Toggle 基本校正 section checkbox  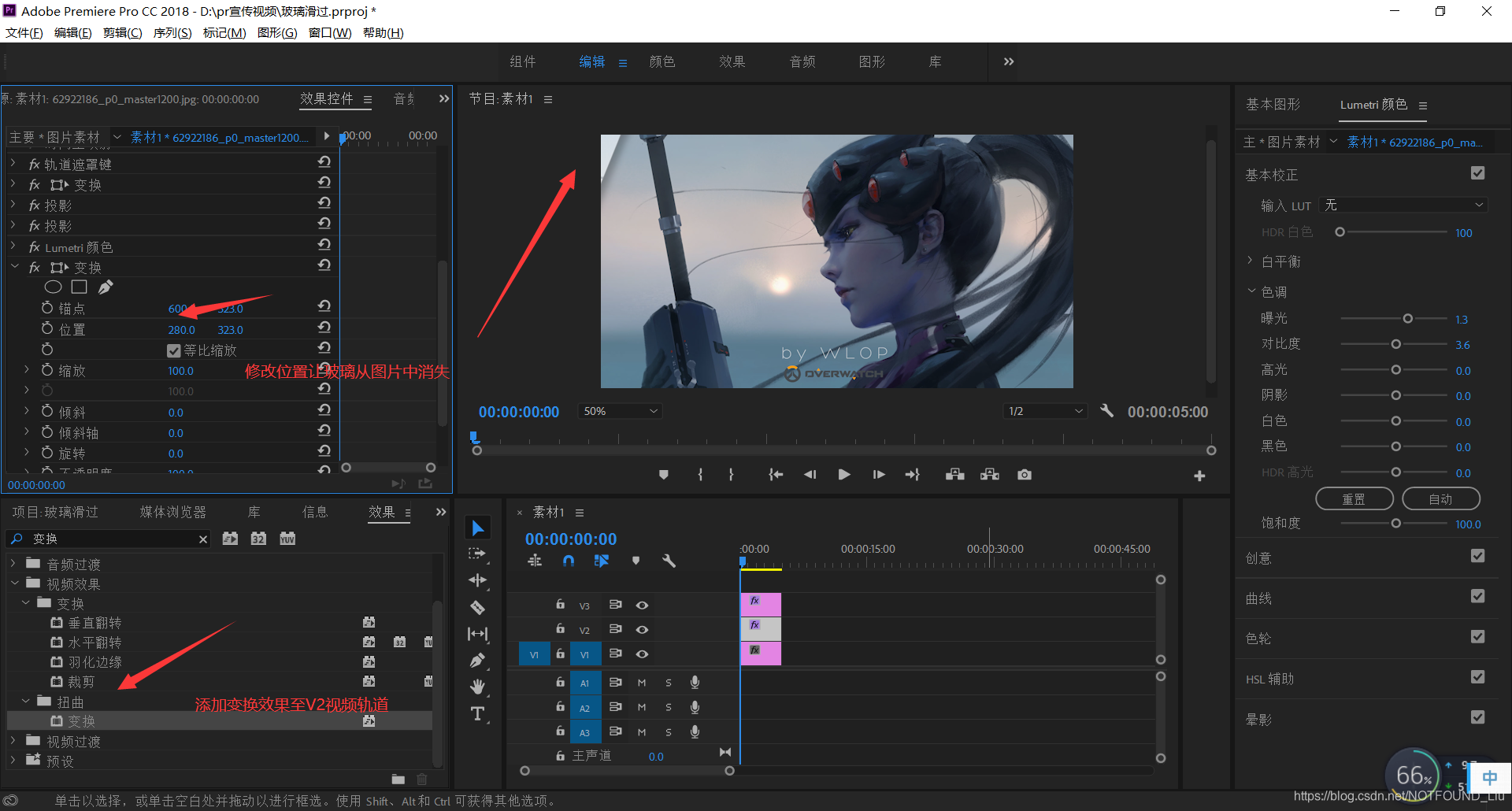(x=1477, y=173)
